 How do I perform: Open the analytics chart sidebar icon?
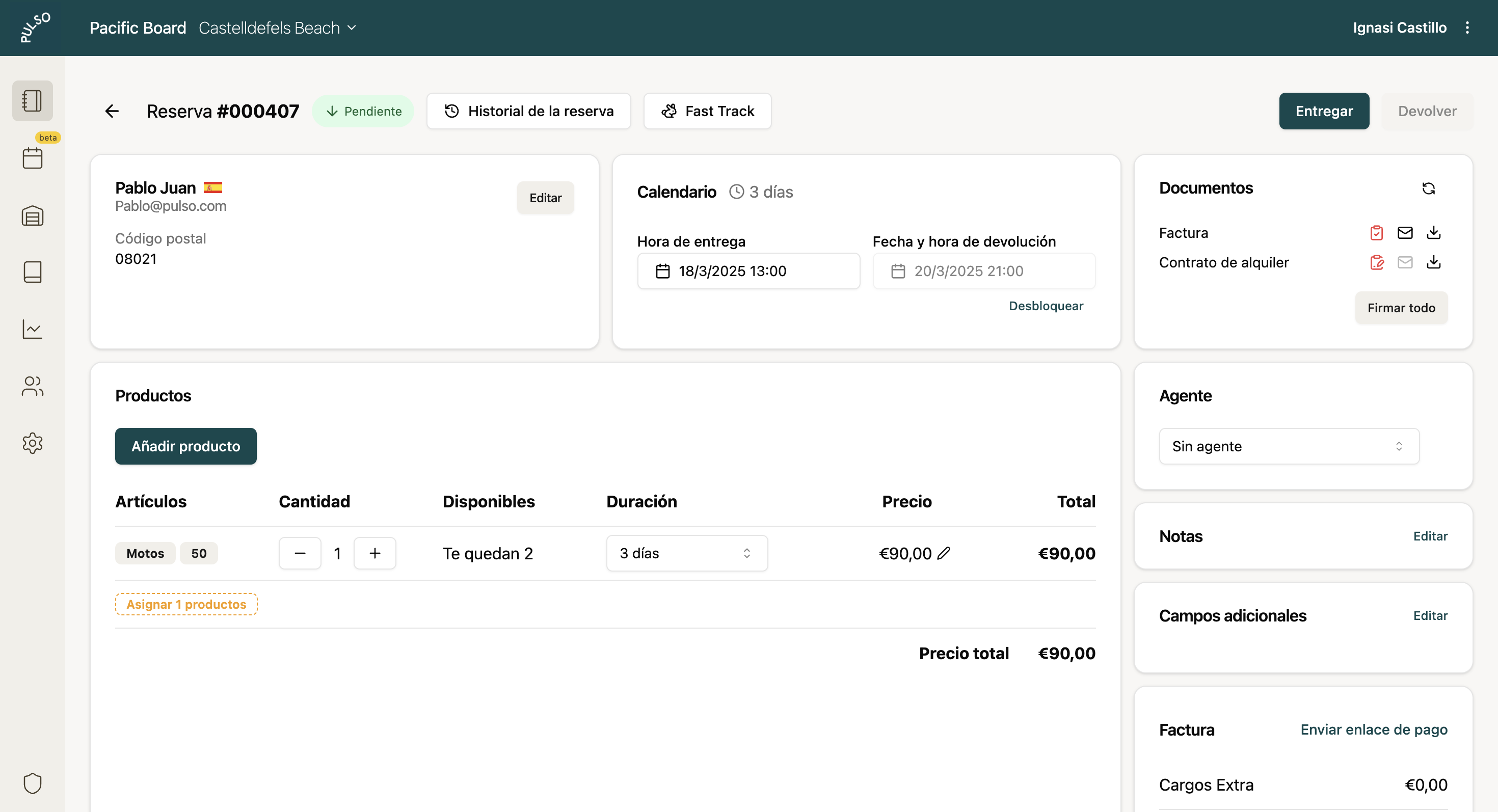[33, 329]
